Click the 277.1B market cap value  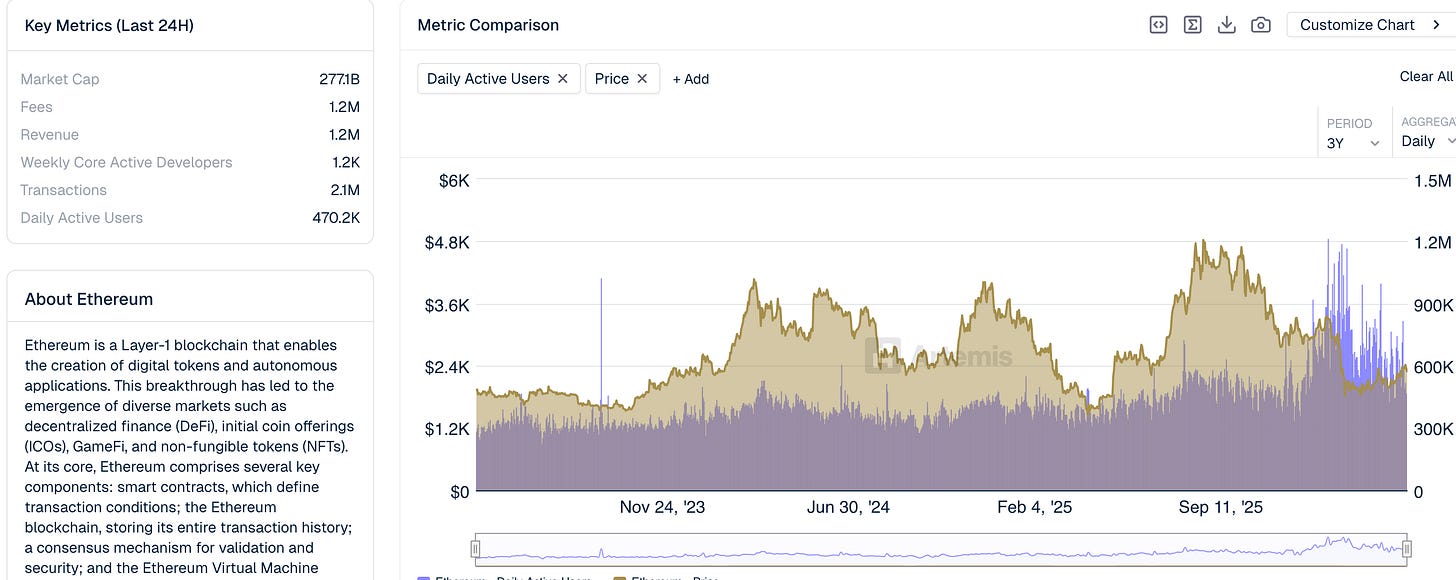pyautogui.click(x=339, y=79)
